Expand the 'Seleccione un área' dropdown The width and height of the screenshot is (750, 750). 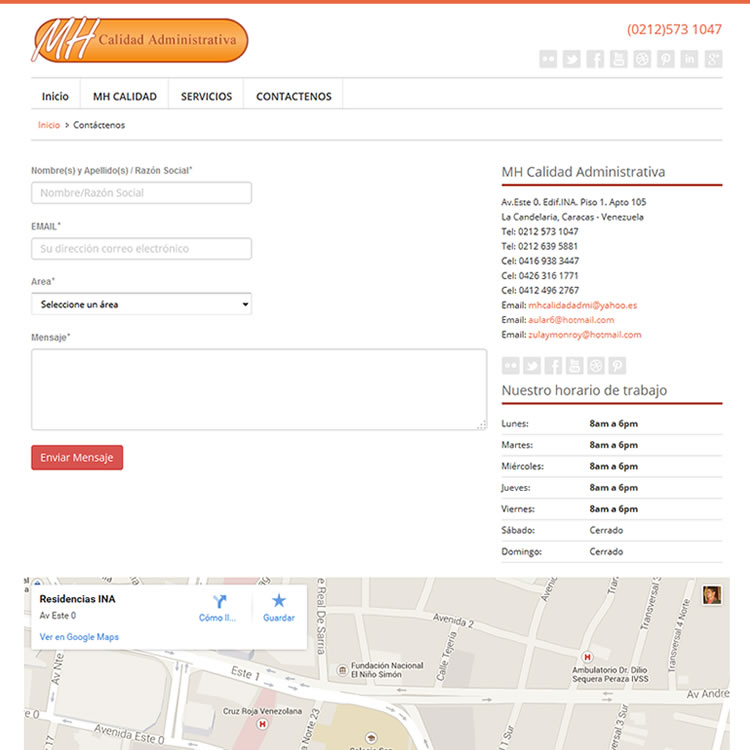point(141,304)
